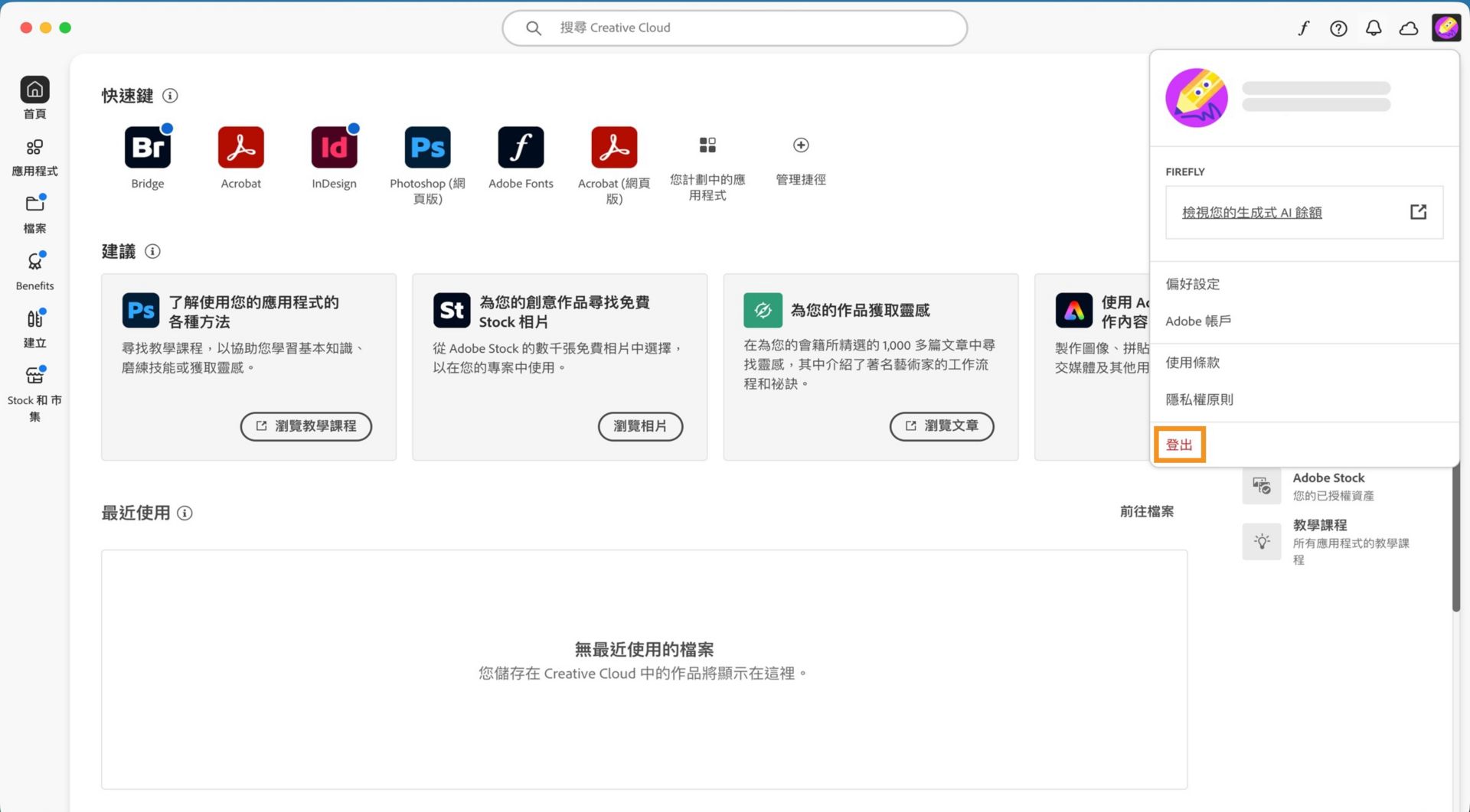1470x812 pixels.
Task: Check cloud storage status
Action: tap(1409, 28)
